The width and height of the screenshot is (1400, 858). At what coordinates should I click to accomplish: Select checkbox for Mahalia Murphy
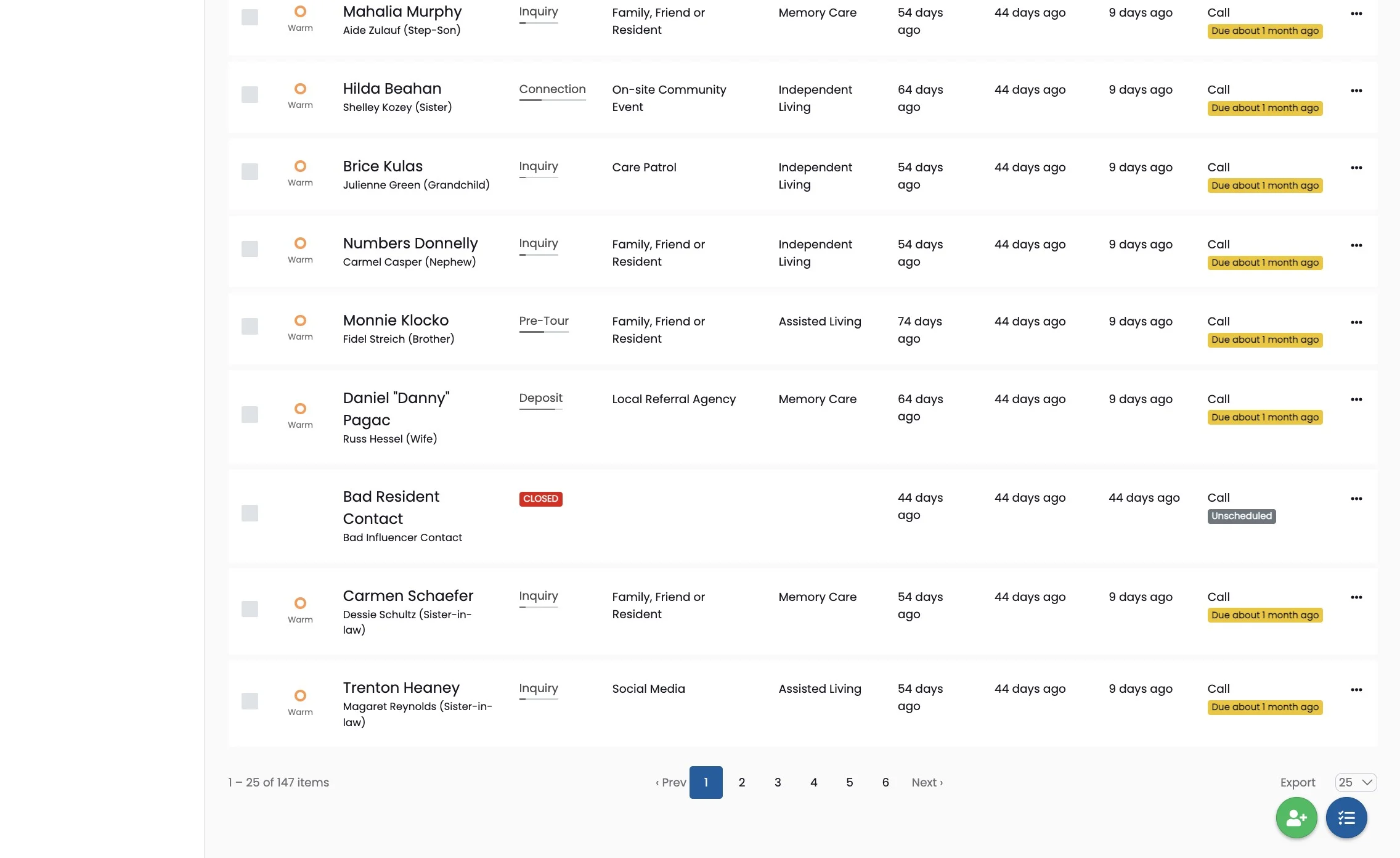(x=250, y=17)
